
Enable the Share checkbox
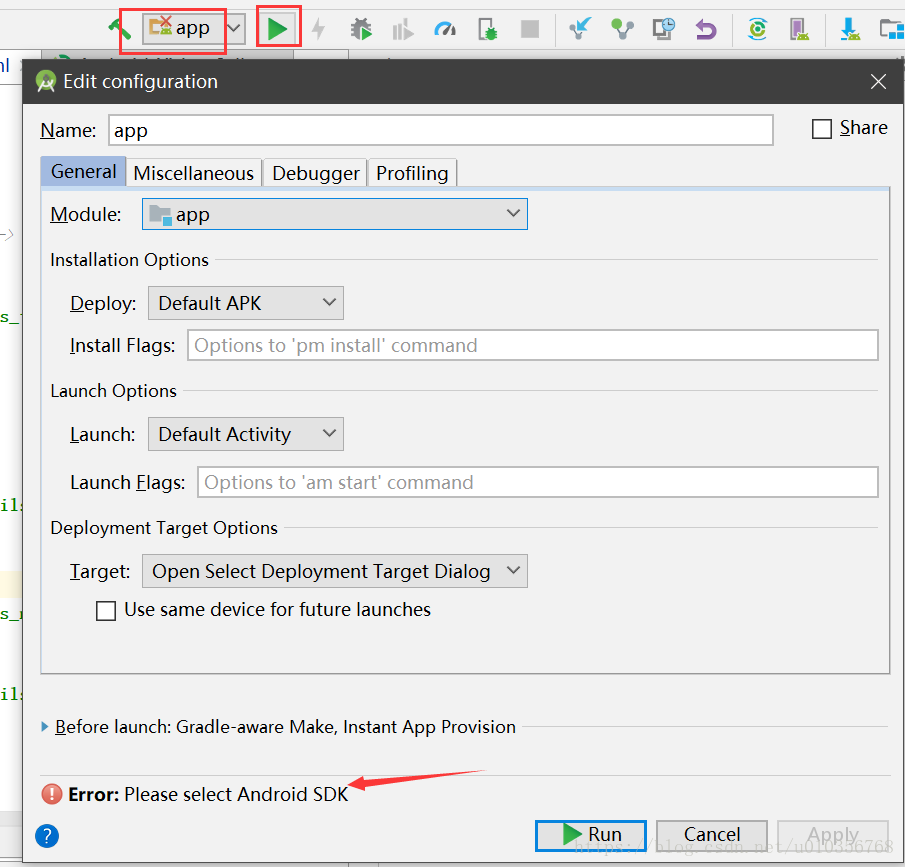click(821, 129)
